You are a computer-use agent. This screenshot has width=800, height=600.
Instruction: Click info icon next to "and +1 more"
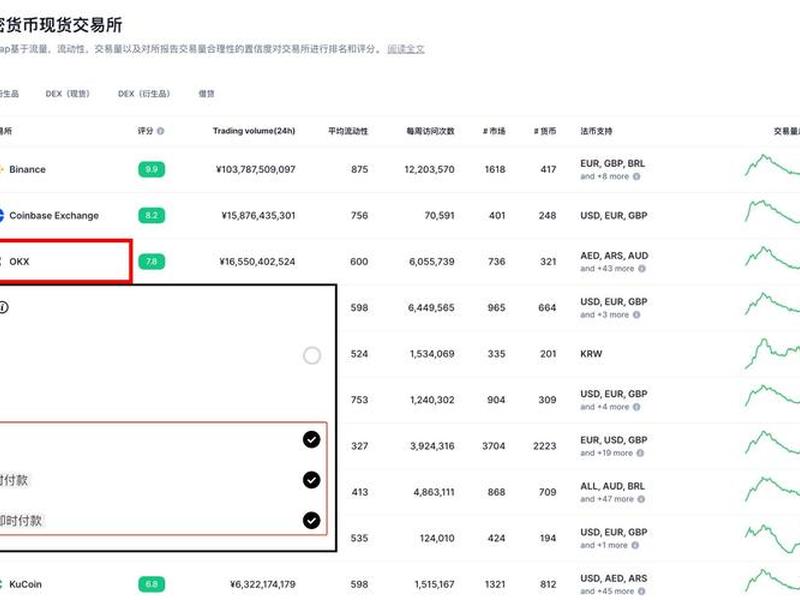tap(635, 545)
